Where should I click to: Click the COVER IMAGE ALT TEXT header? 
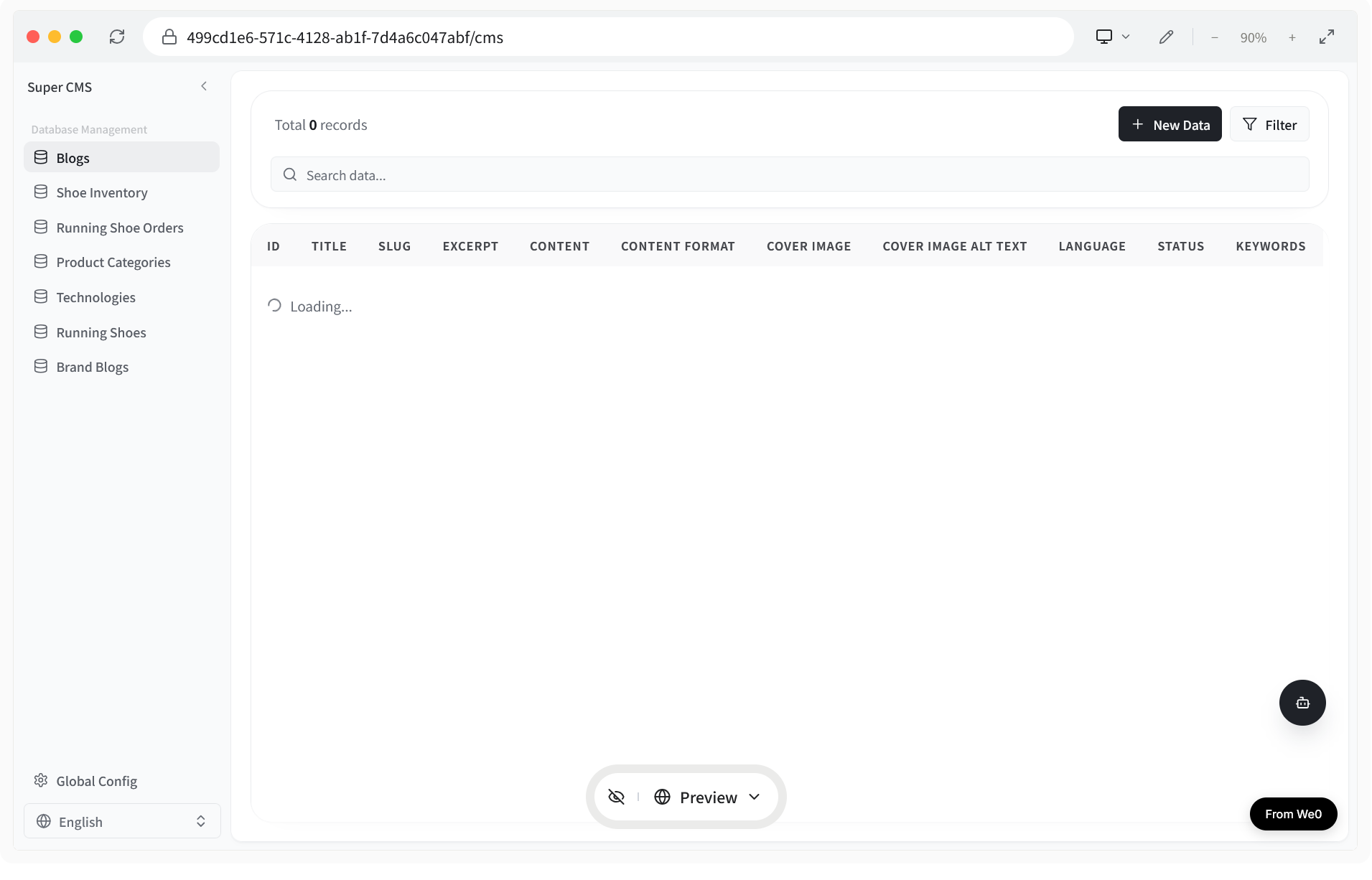point(955,246)
